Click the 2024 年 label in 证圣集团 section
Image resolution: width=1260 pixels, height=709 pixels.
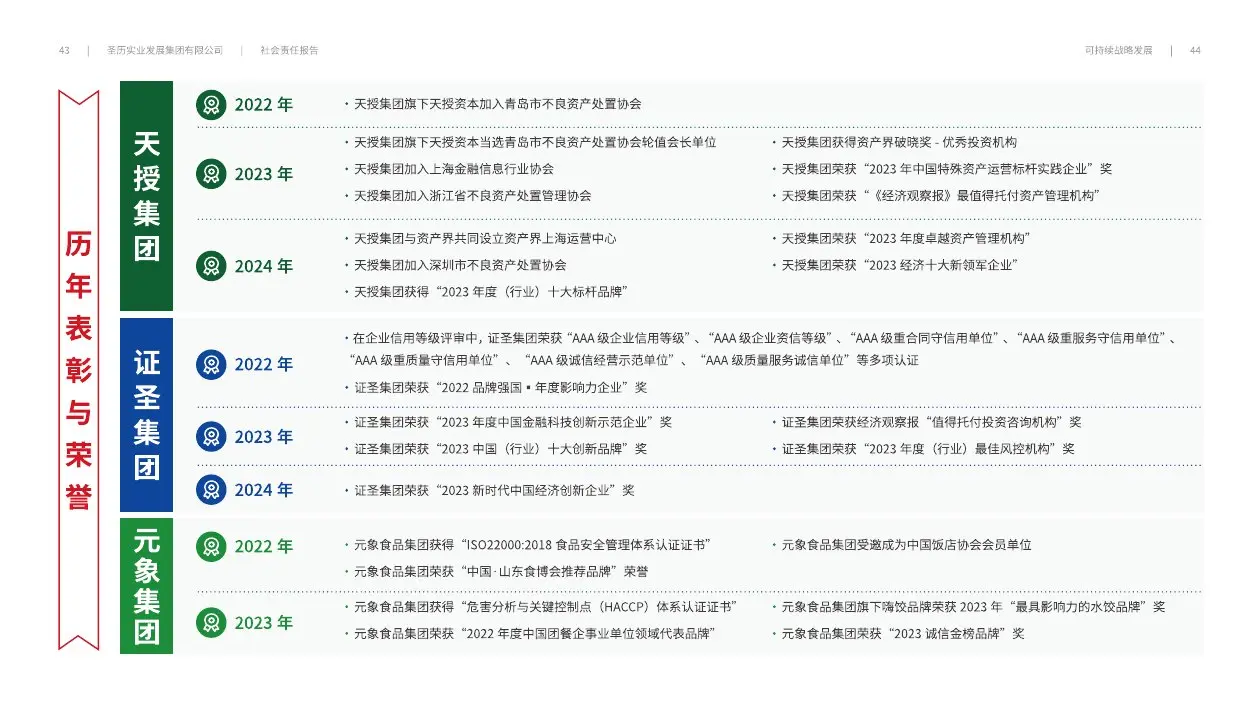(264, 489)
